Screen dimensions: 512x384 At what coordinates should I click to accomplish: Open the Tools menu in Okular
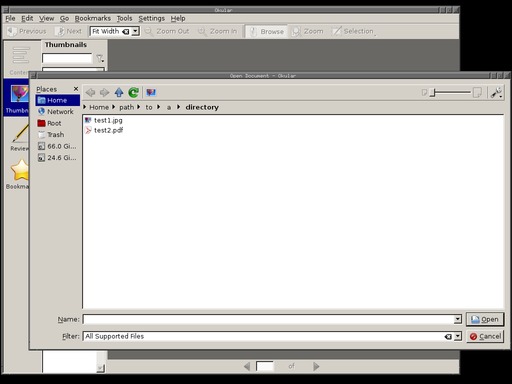pyautogui.click(x=124, y=18)
